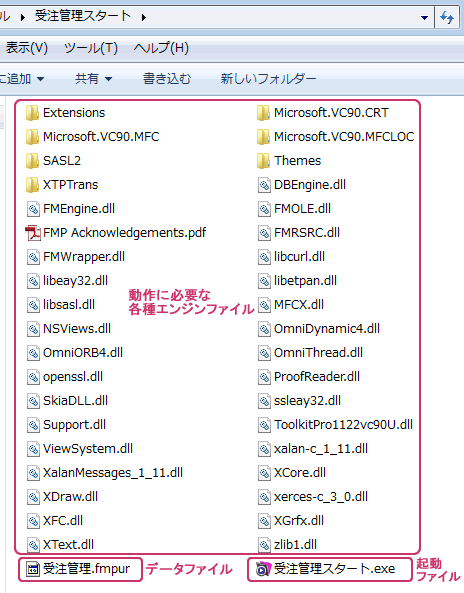The width and height of the screenshot is (464, 593).
Task: Open the 表示(V) menu
Action: click(26, 48)
